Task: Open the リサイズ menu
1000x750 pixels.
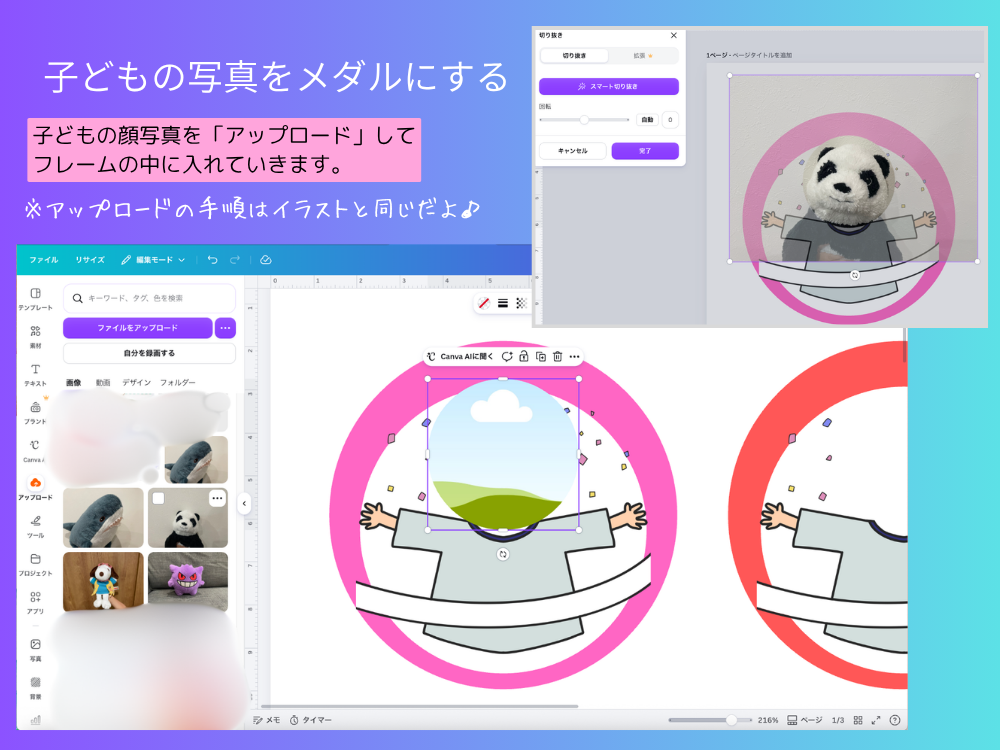Action: [90, 260]
